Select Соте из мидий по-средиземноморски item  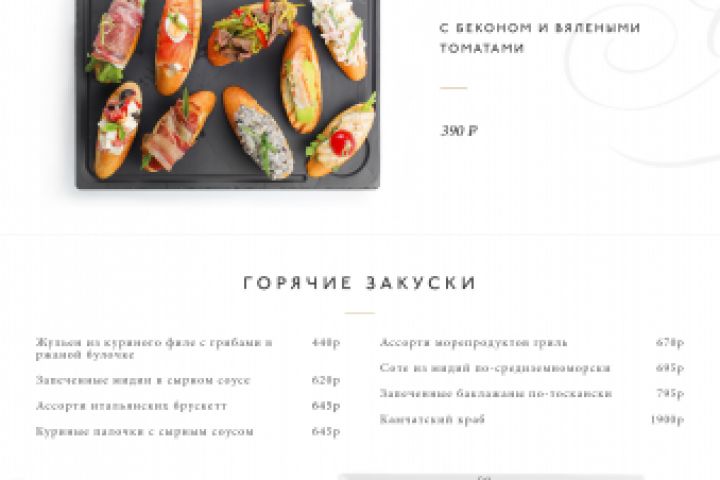[x=495, y=368]
